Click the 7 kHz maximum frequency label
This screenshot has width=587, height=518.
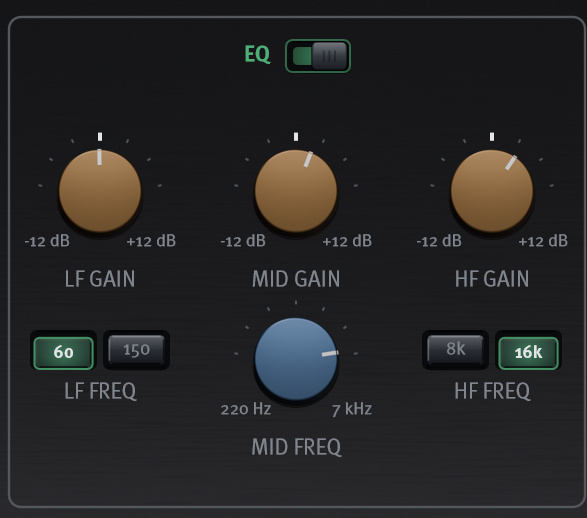point(352,409)
